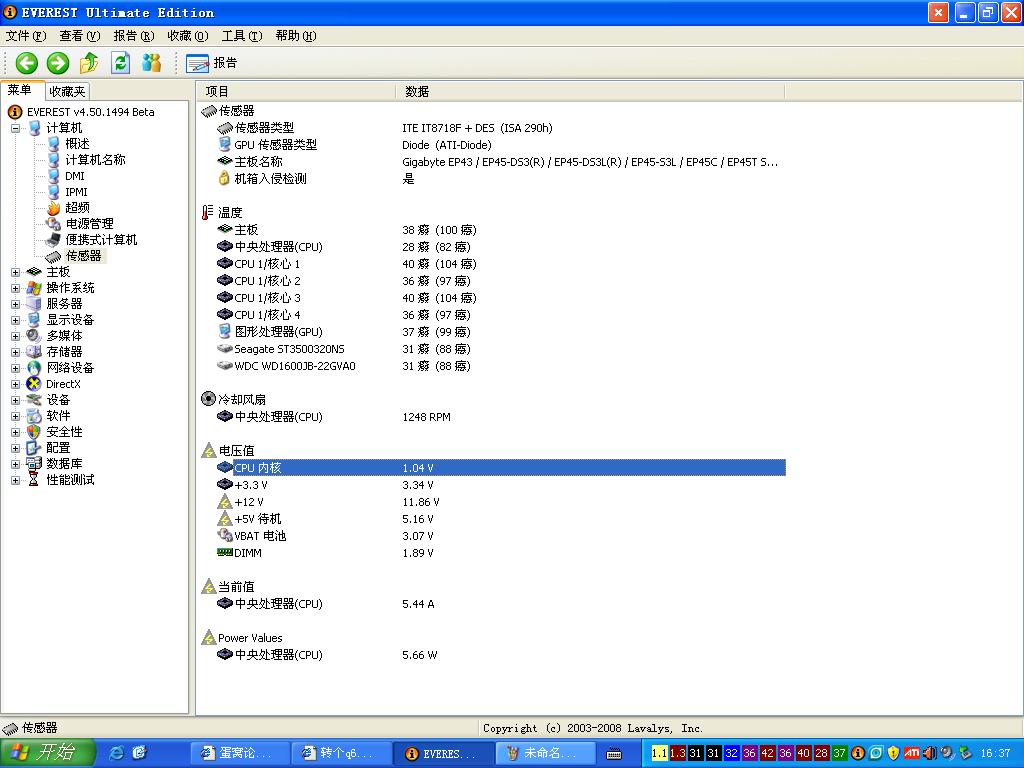Open the DMI node in the tree

click(74, 176)
